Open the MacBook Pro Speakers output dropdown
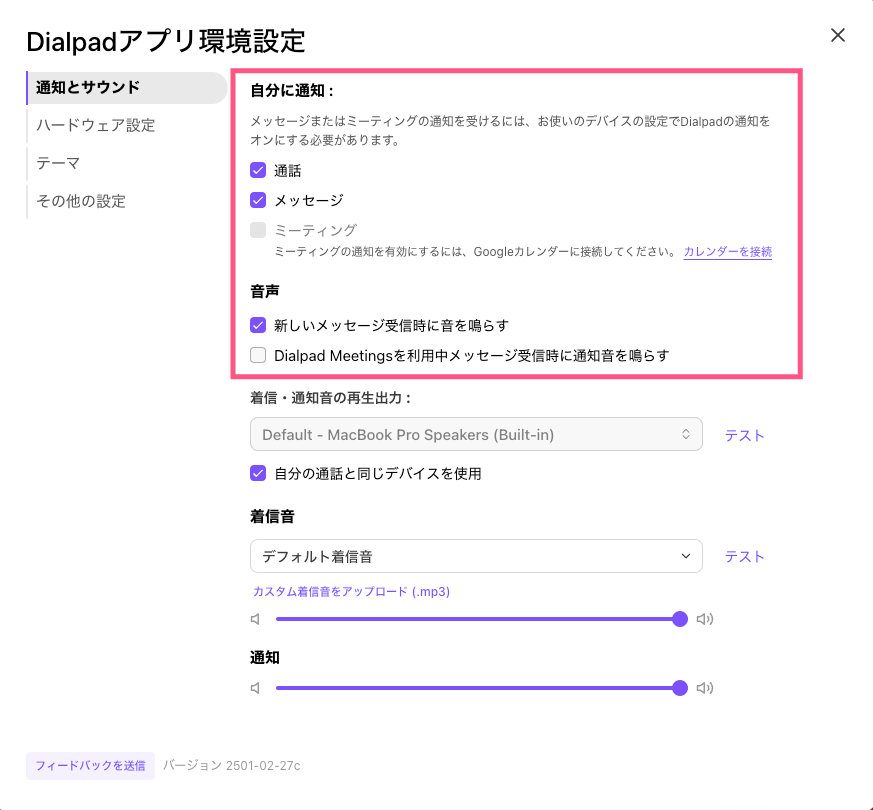Image resolution: width=873 pixels, height=810 pixels. pyautogui.click(x=476, y=434)
